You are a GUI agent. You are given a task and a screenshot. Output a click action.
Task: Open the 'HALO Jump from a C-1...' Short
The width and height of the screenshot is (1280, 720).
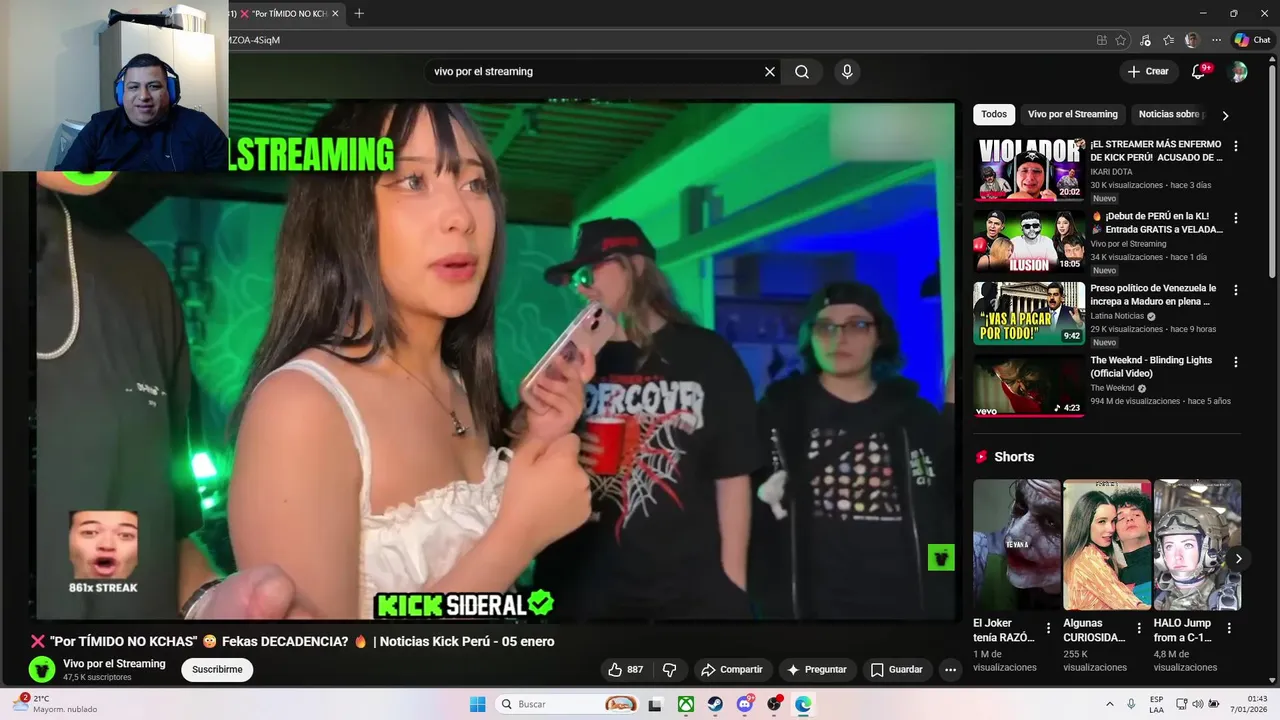point(1197,545)
